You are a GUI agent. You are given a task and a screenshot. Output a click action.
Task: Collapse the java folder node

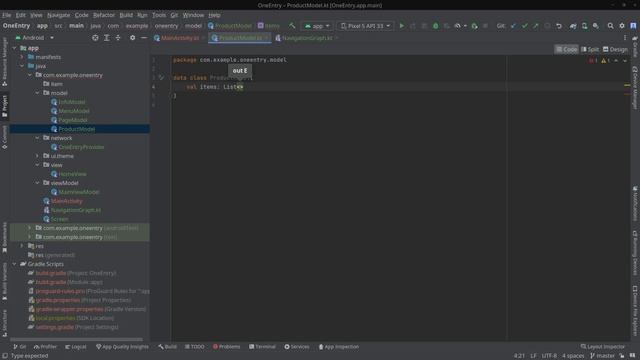[x=22, y=66]
